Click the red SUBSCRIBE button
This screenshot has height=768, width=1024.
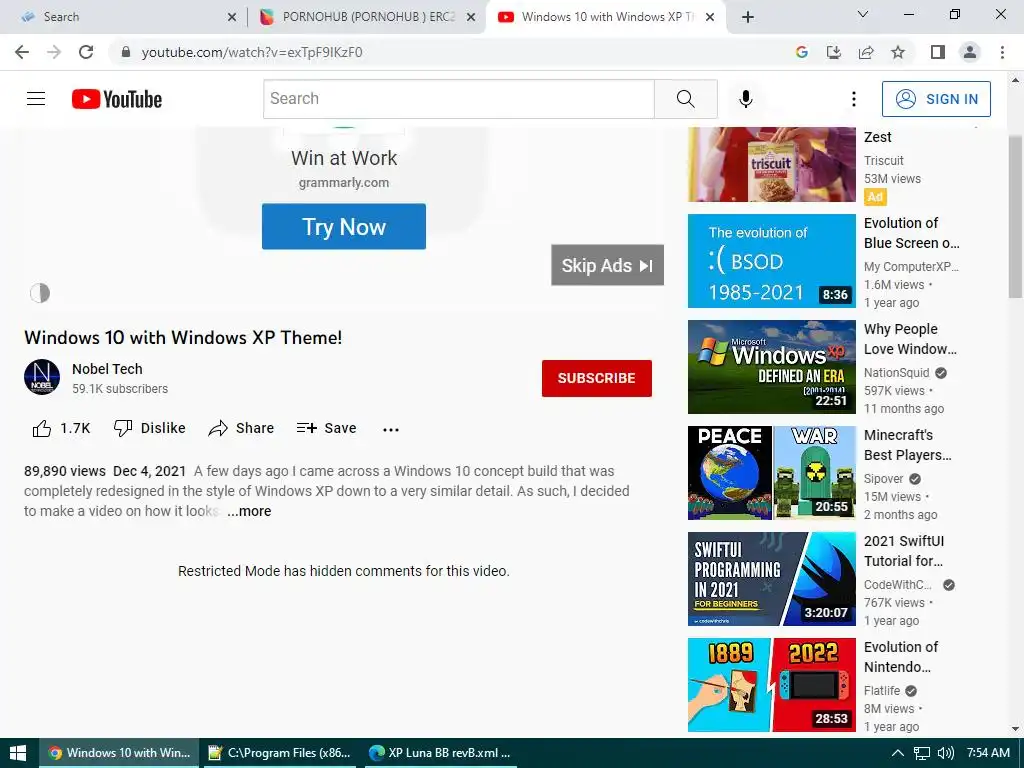[596, 378]
